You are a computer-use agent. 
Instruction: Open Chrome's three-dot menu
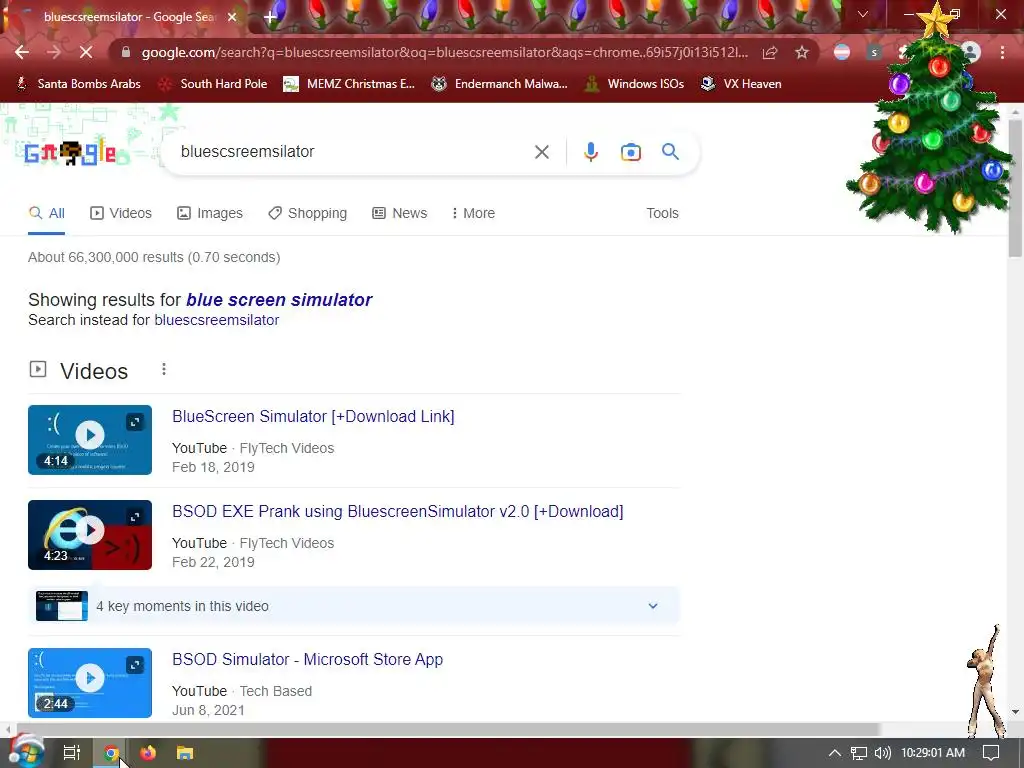(1002, 52)
